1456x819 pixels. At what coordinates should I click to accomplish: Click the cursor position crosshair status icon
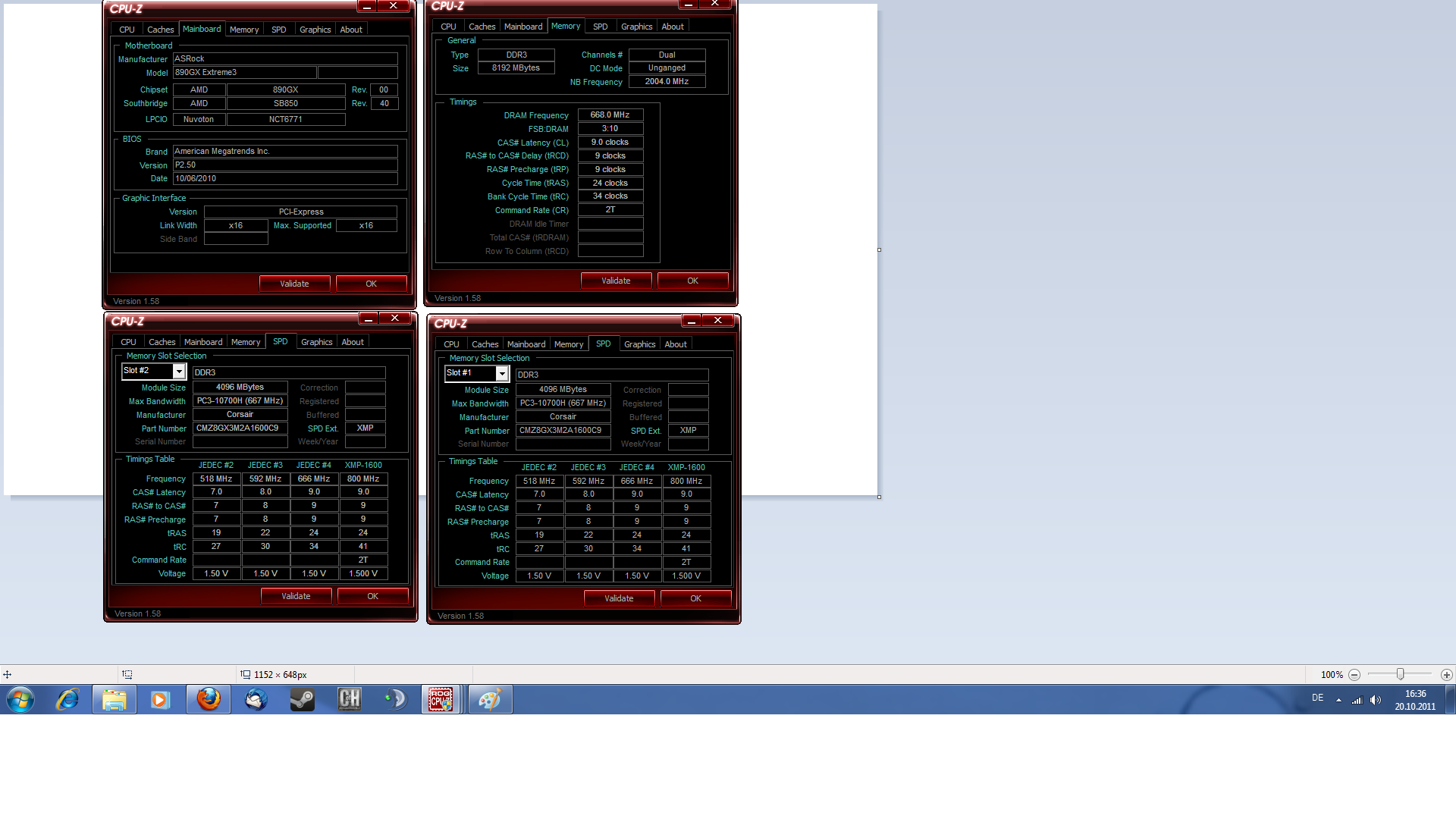point(7,675)
